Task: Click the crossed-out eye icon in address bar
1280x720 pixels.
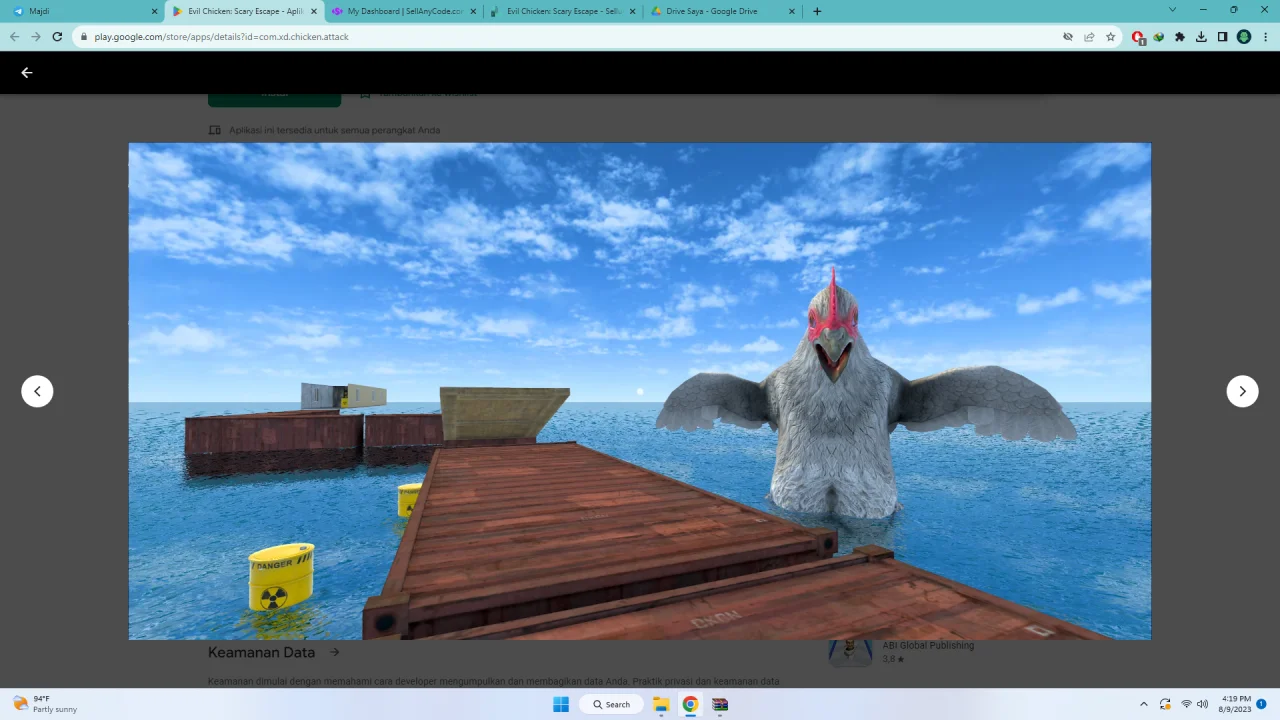Action: click(1068, 37)
